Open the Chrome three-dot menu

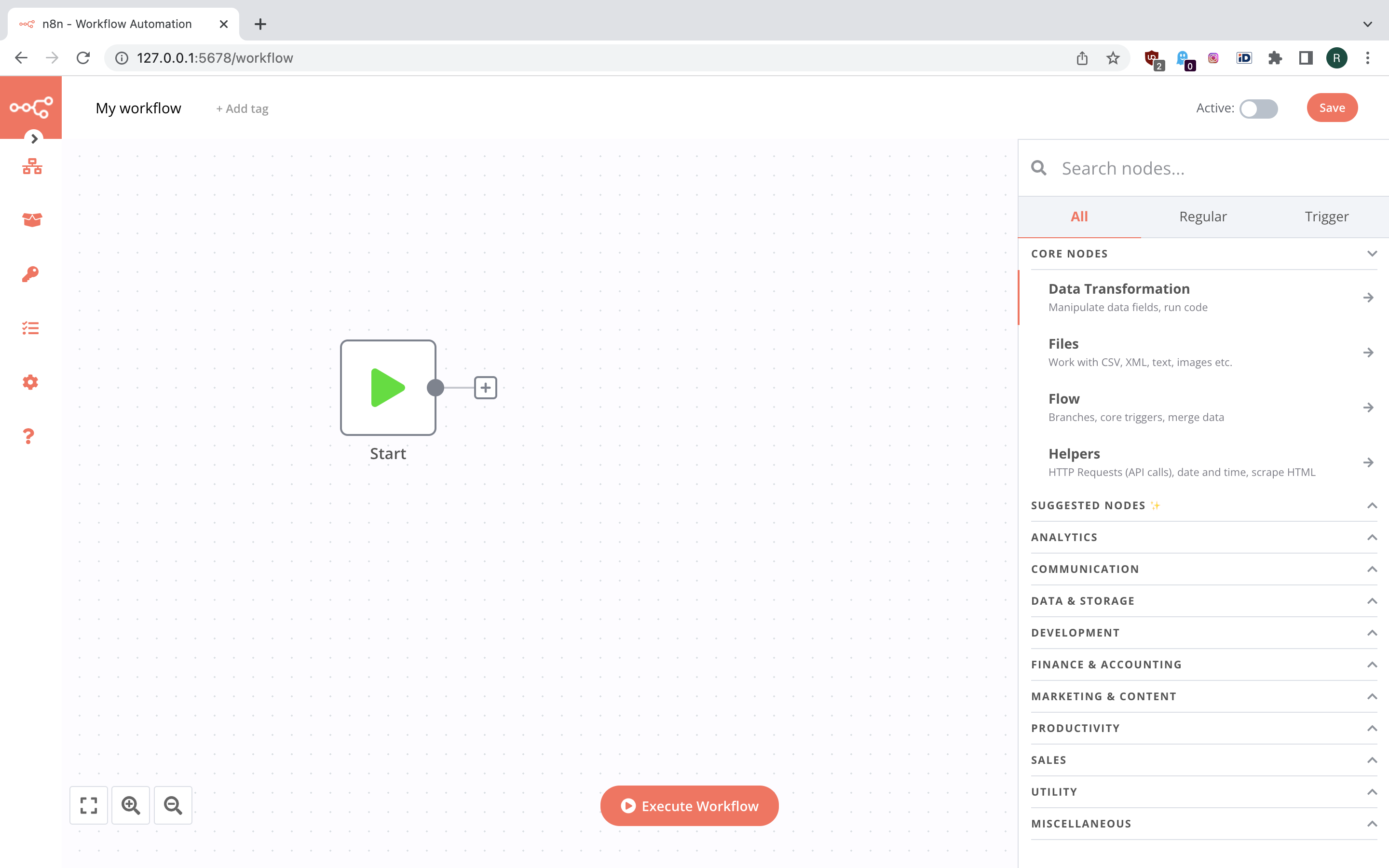(x=1368, y=58)
